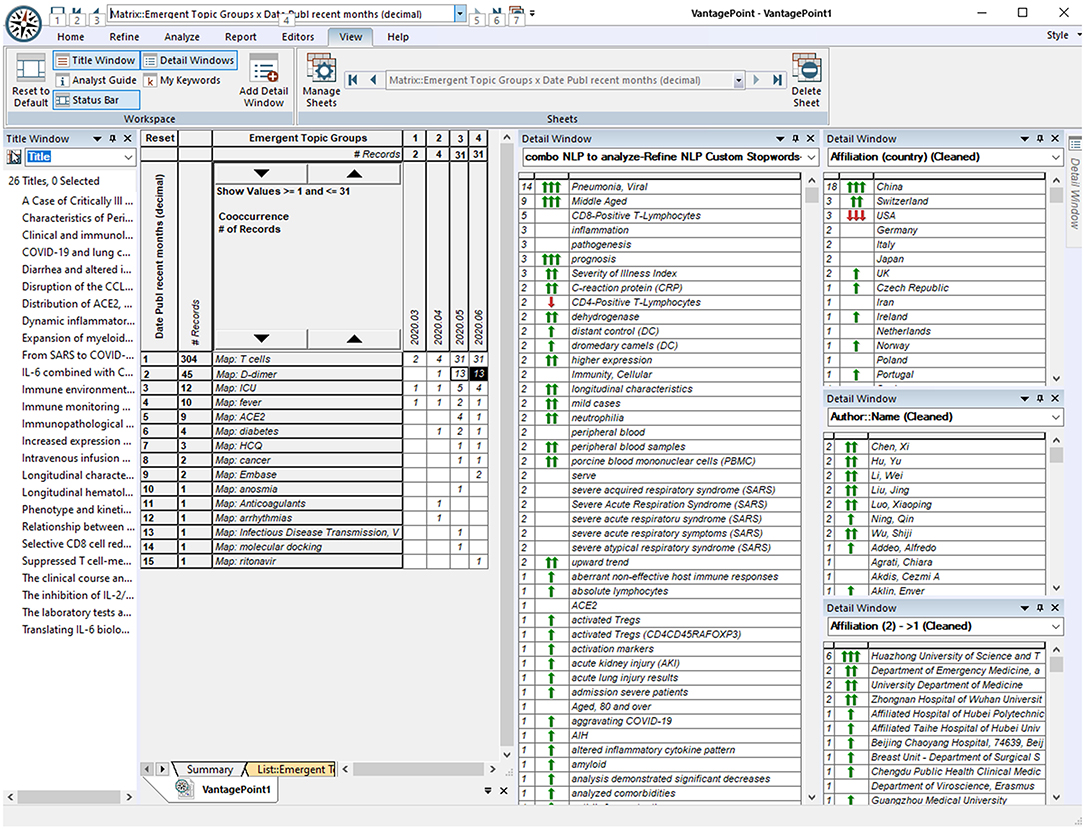Go to the first sheet arrow
Screen dimensions: 1084x829
[x=353, y=80]
